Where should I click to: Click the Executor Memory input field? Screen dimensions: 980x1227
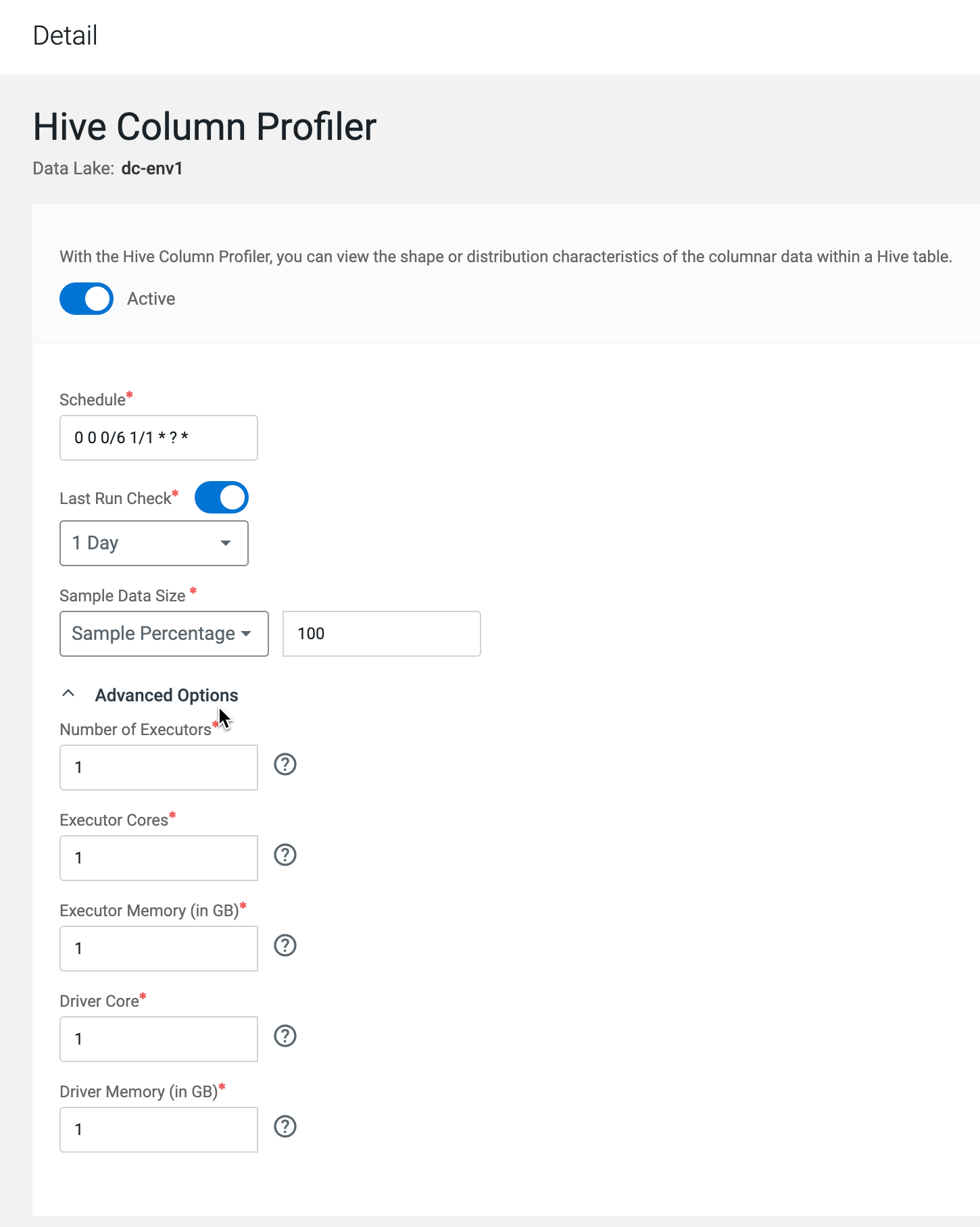pos(159,949)
